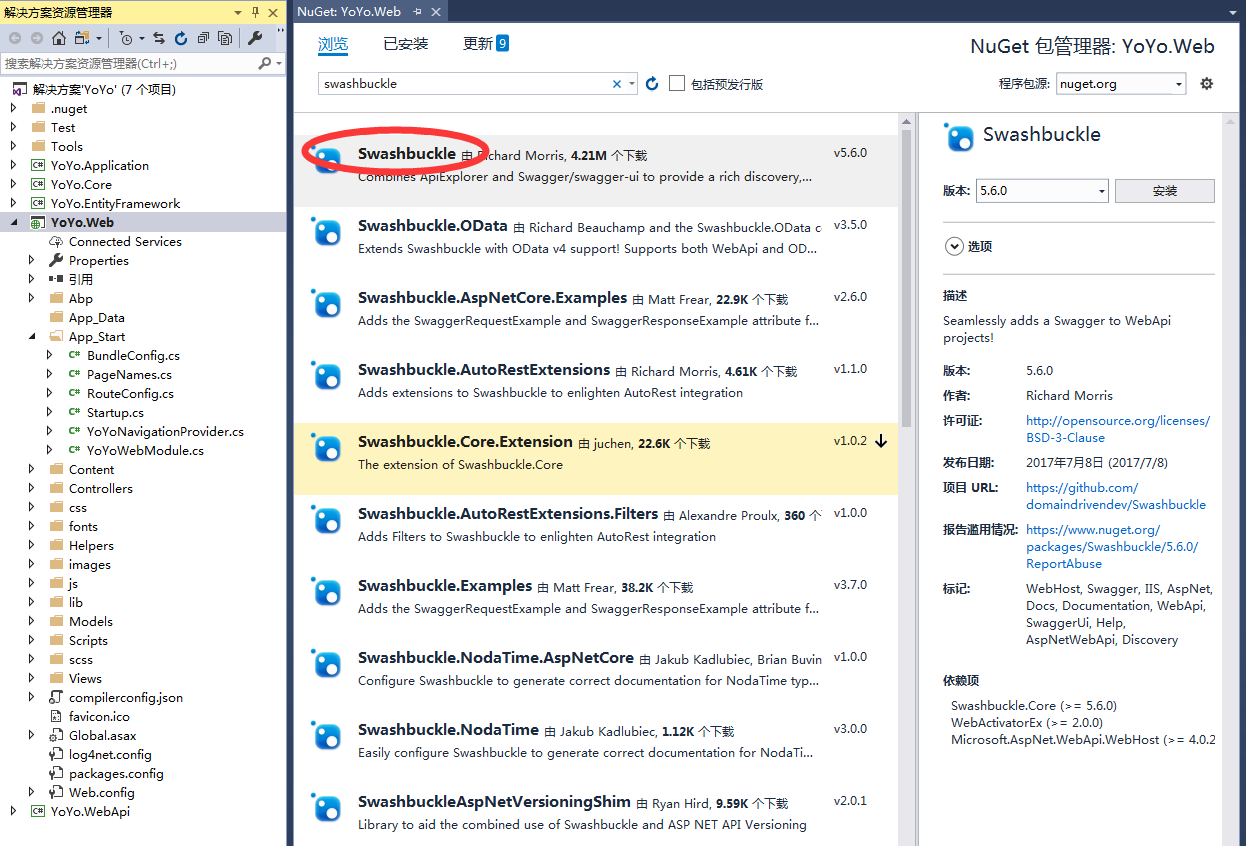Click the Collapse All icon in Solution Explorer

pos(204,38)
